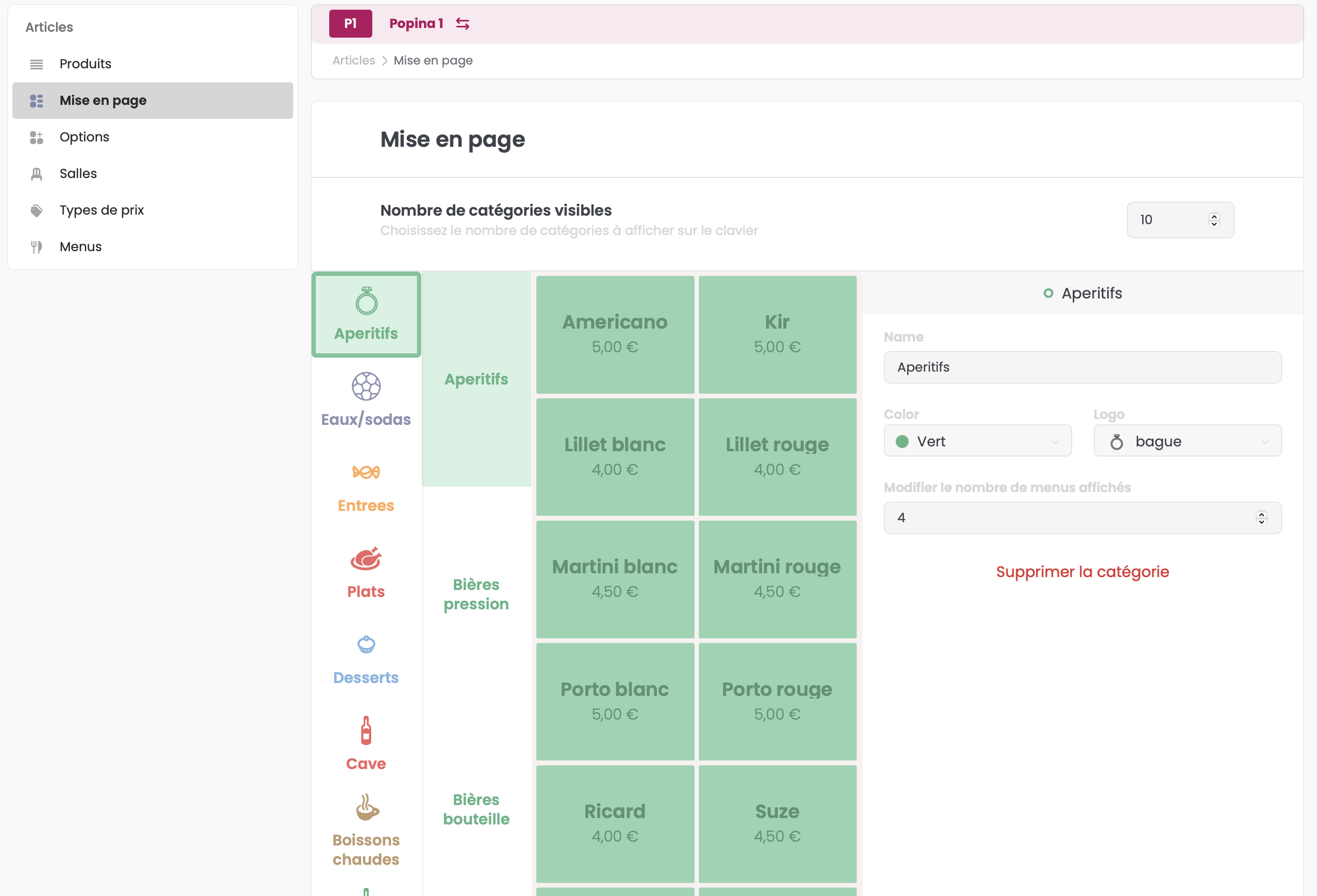Click Supprimer la catégorie link
The height and width of the screenshot is (896, 1317).
(x=1082, y=572)
